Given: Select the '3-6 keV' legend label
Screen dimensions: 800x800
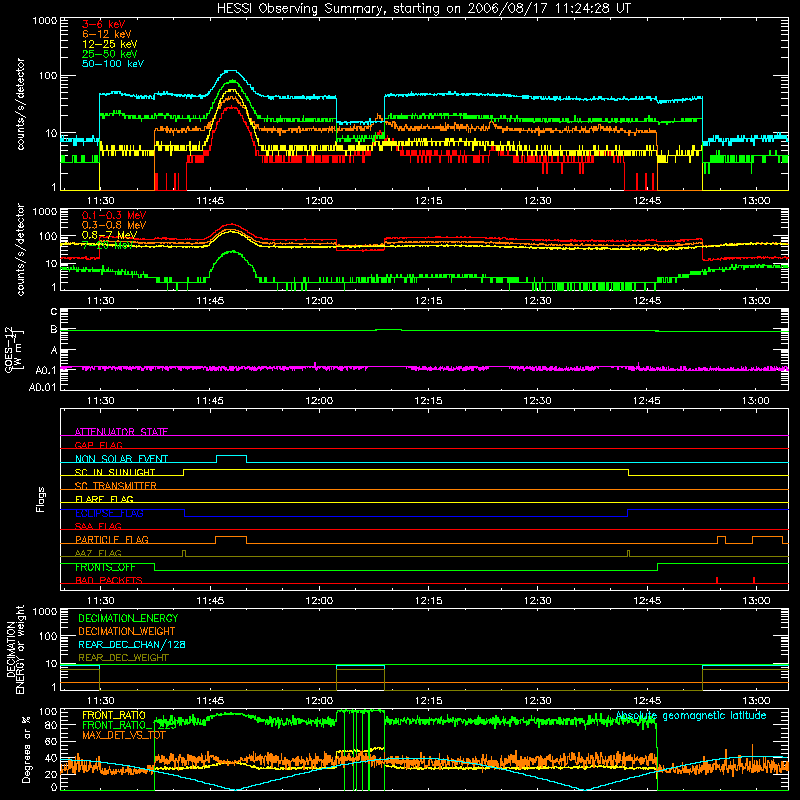Looking at the screenshot, I should [104, 24].
